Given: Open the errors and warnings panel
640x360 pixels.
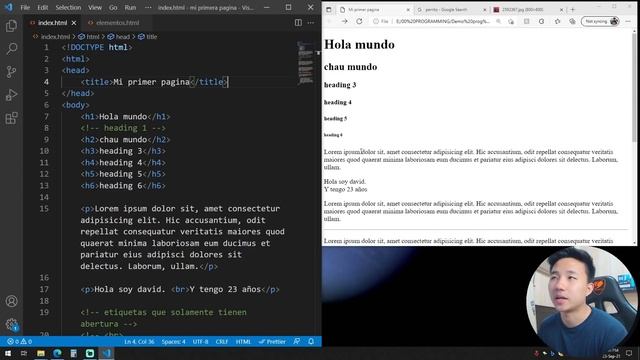Looking at the screenshot, I should click(x=19, y=342).
